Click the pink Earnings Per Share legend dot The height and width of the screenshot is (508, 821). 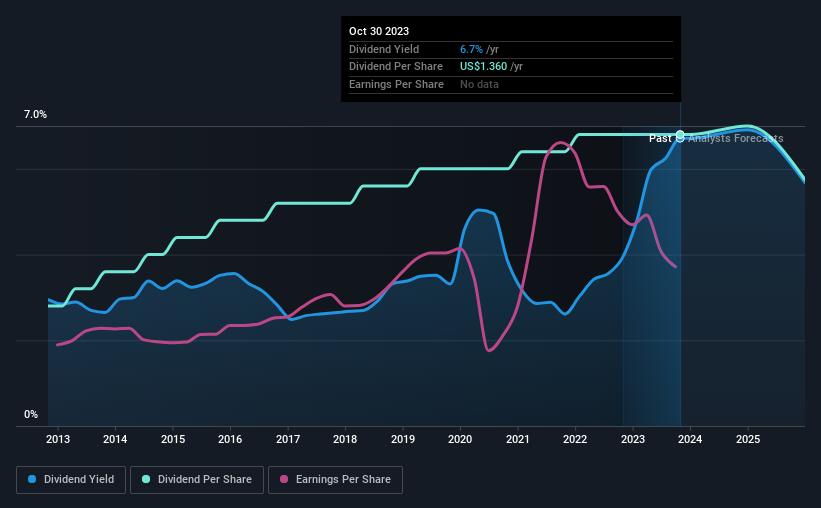pos(284,479)
